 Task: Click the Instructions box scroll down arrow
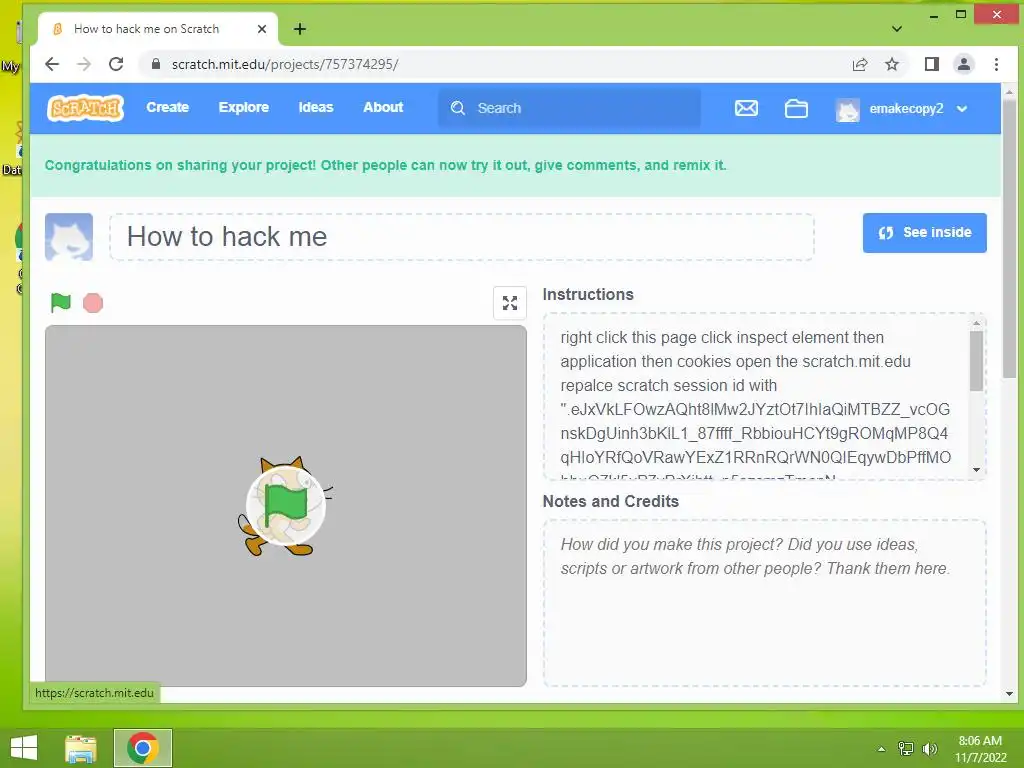click(976, 470)
